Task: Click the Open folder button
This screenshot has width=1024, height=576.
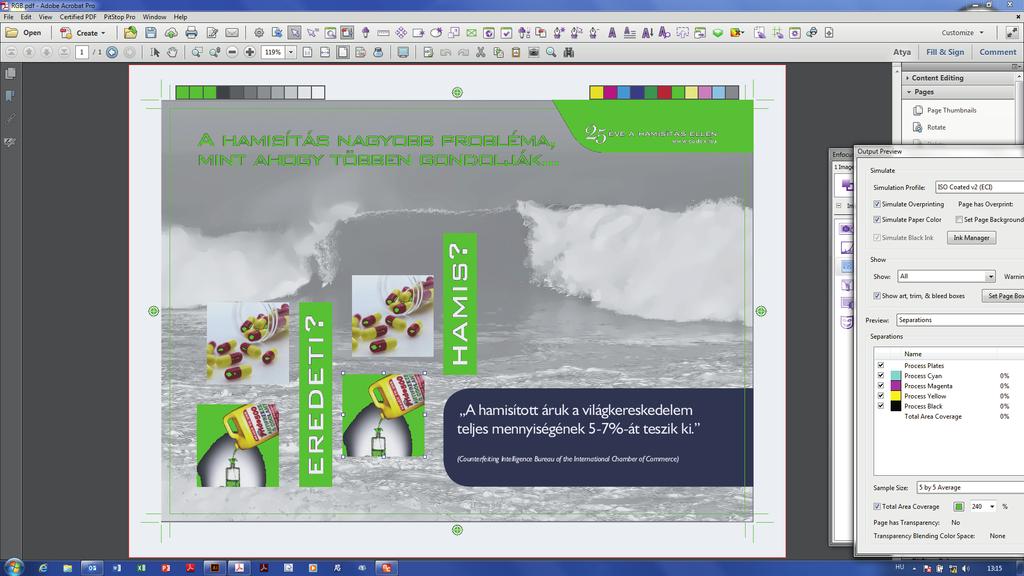Action: (x=24, y=33)
